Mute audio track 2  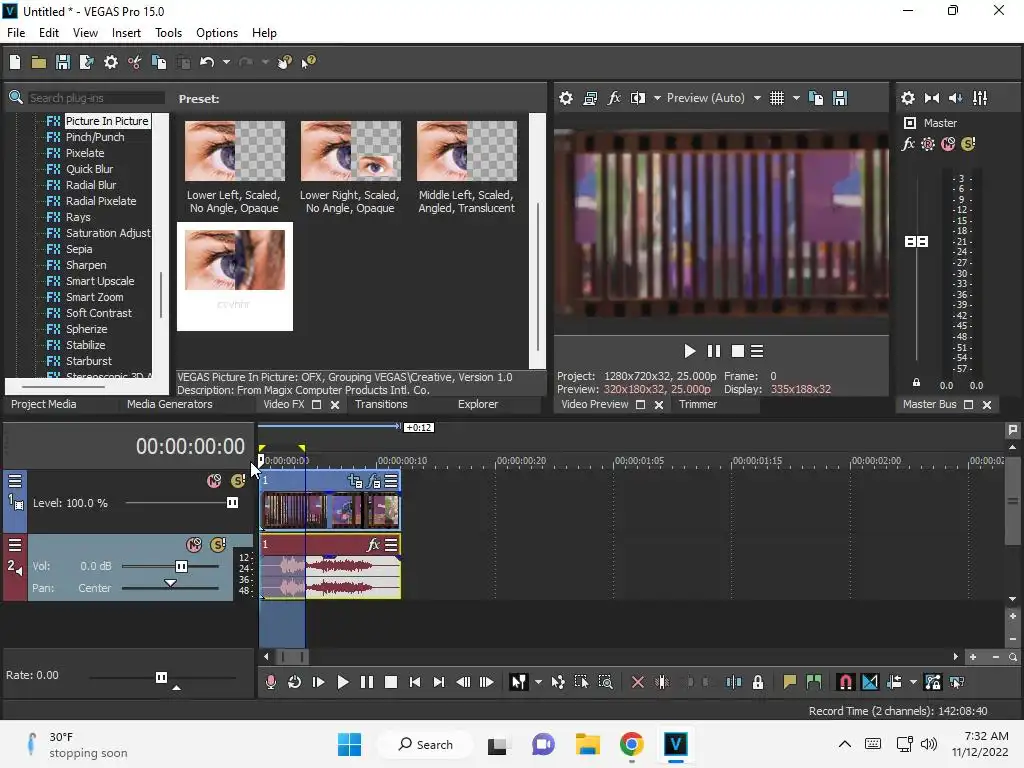coord(194,545)
